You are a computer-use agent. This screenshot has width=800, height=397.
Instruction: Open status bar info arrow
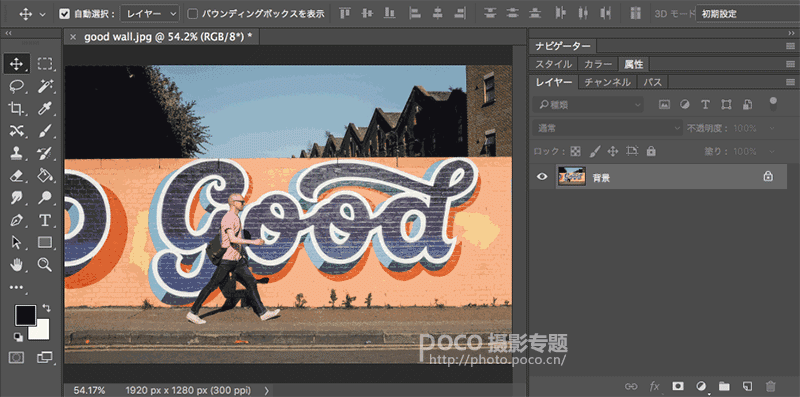267,390
